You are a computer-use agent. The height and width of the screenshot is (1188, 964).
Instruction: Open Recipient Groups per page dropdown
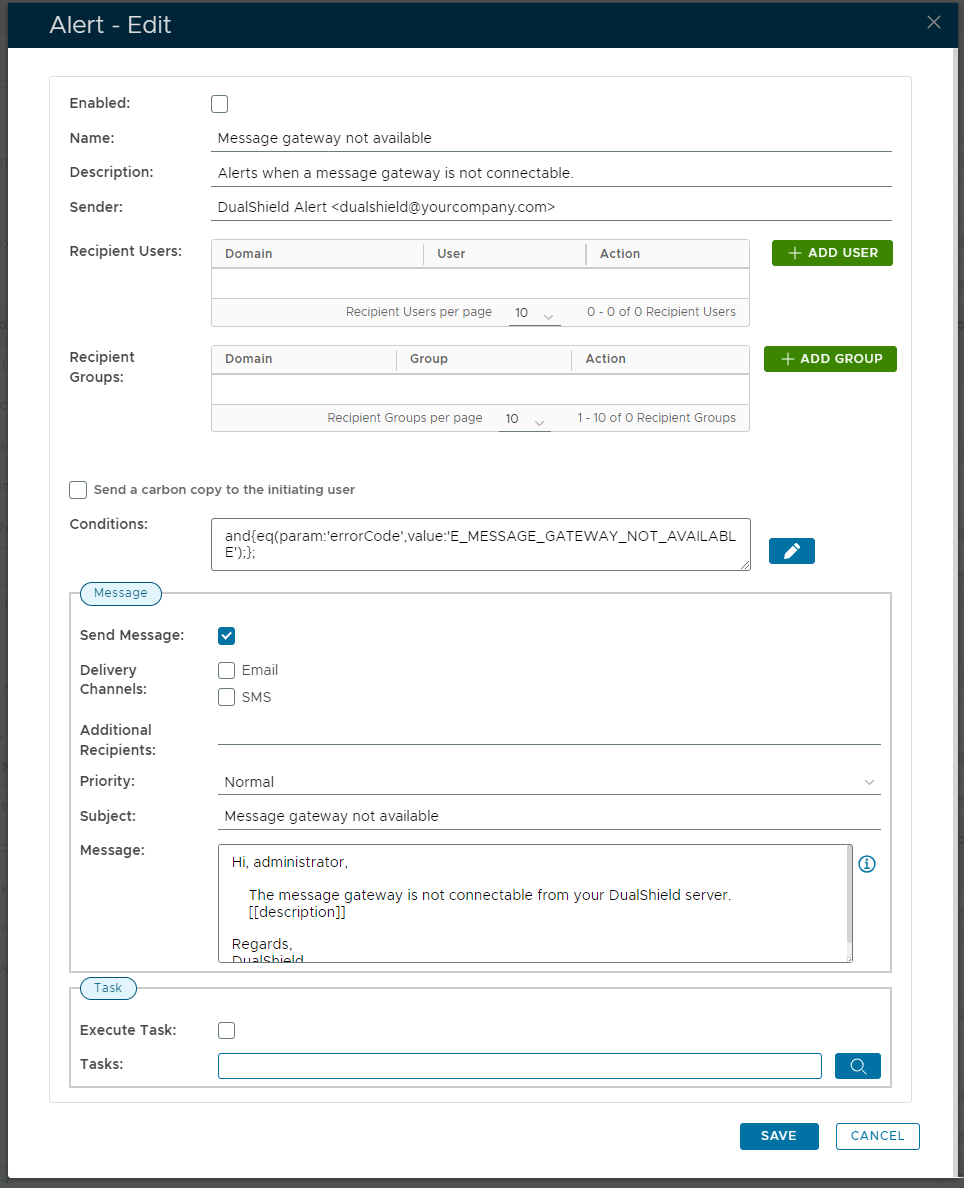coord(525,420)
